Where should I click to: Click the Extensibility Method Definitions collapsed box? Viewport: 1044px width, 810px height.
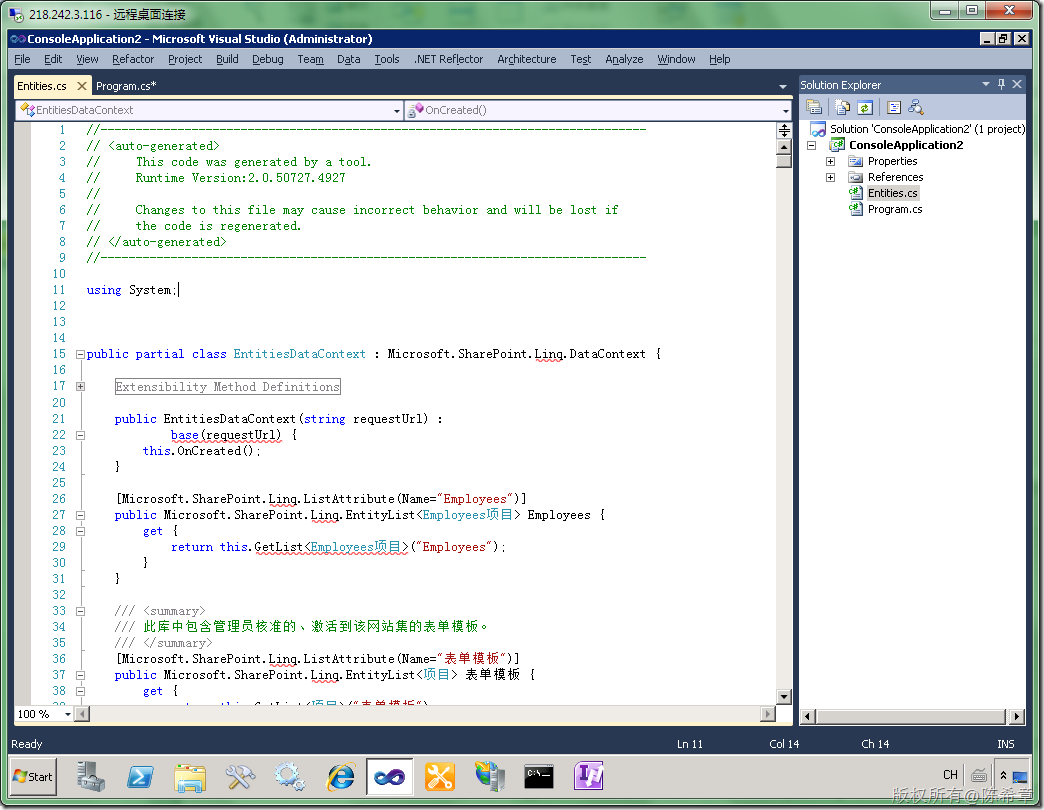tap(228, 387)
